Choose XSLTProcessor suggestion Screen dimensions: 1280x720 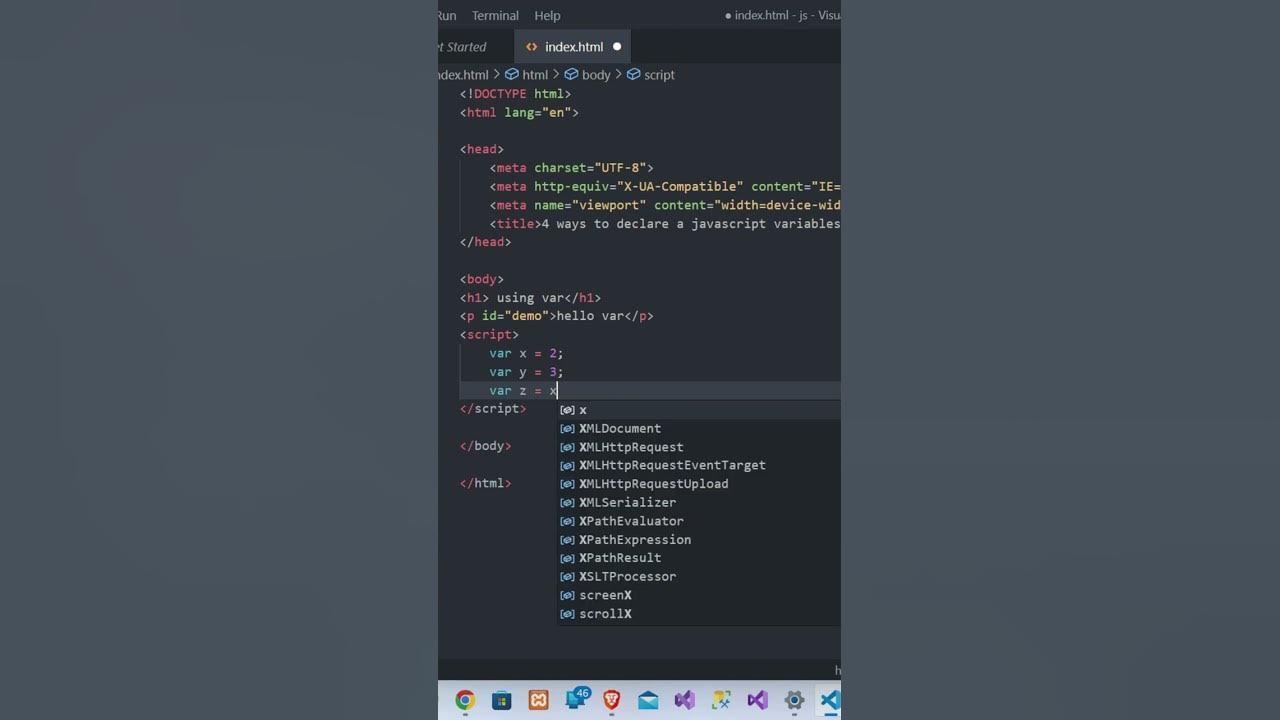point(699,577)
